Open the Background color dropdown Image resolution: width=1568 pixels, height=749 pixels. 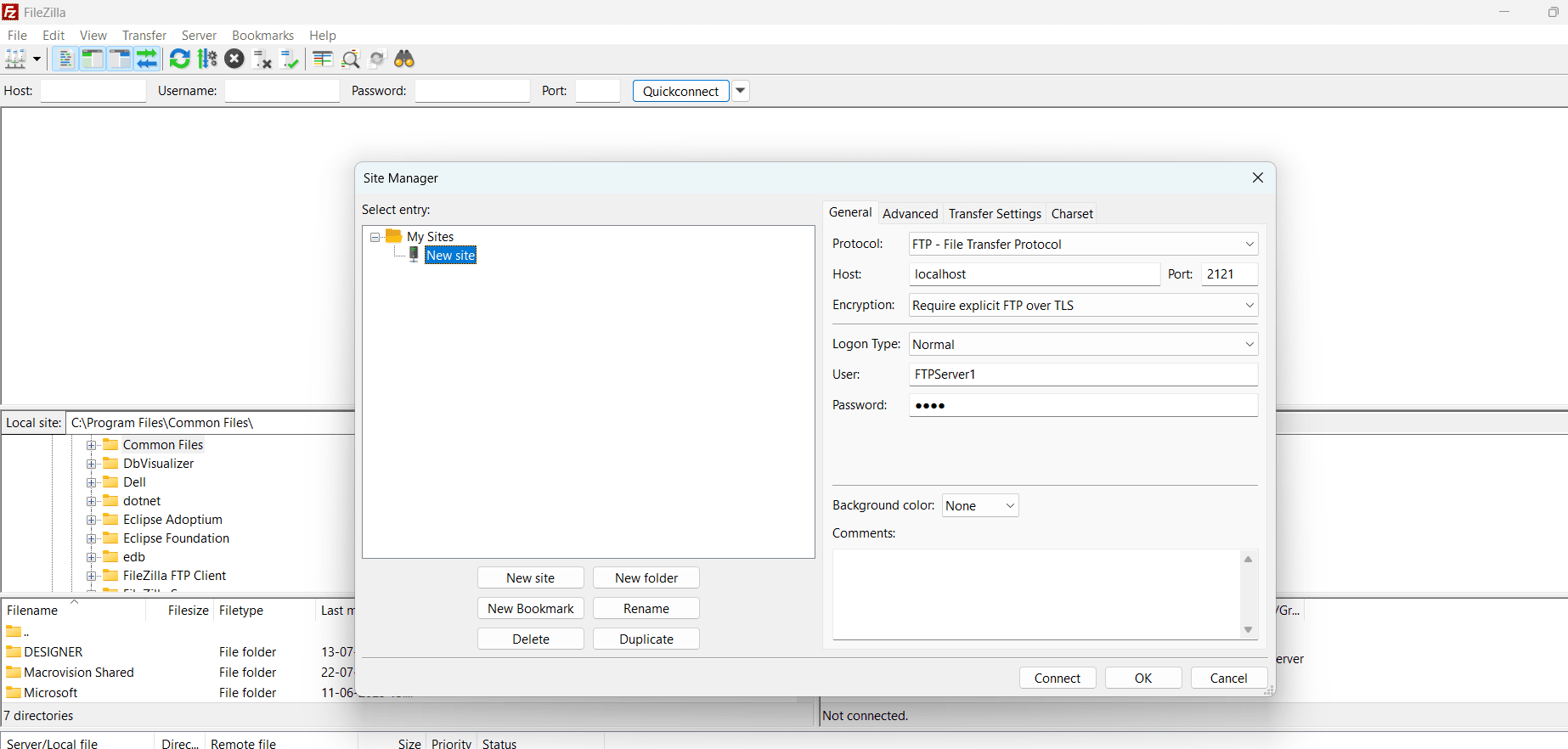[979, 506]
